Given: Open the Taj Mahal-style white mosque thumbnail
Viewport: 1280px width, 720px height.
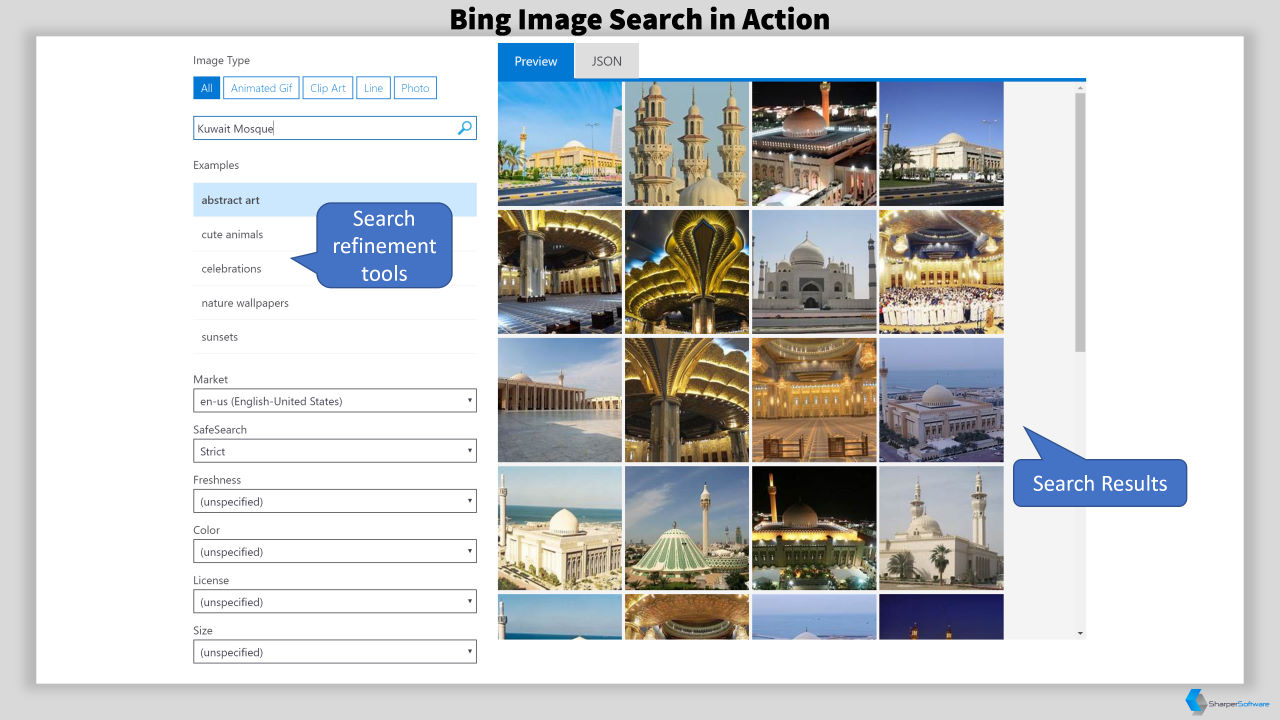Looking at the screenshot, I should 814,272.
